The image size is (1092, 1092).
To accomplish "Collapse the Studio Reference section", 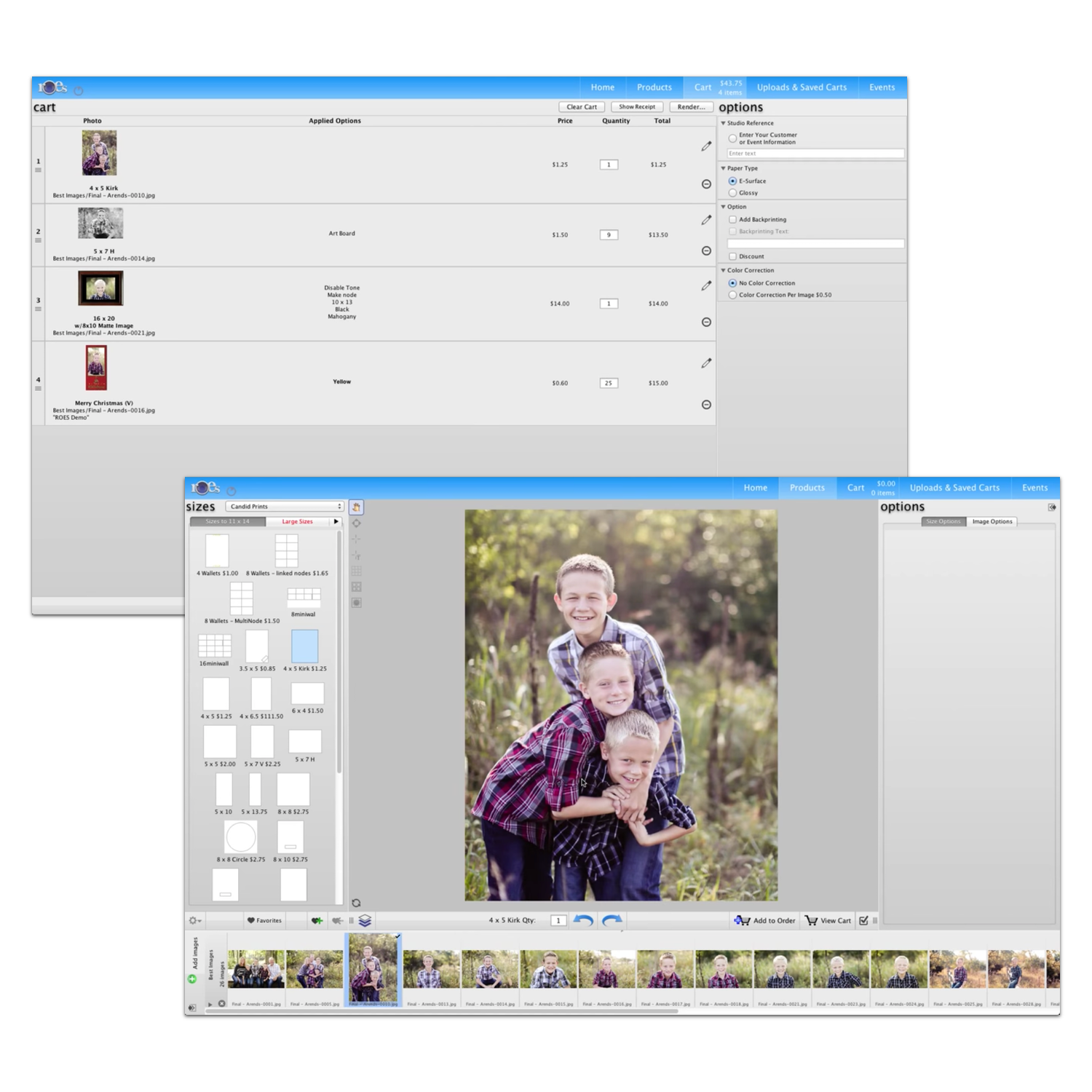I will tap(723, 123).
